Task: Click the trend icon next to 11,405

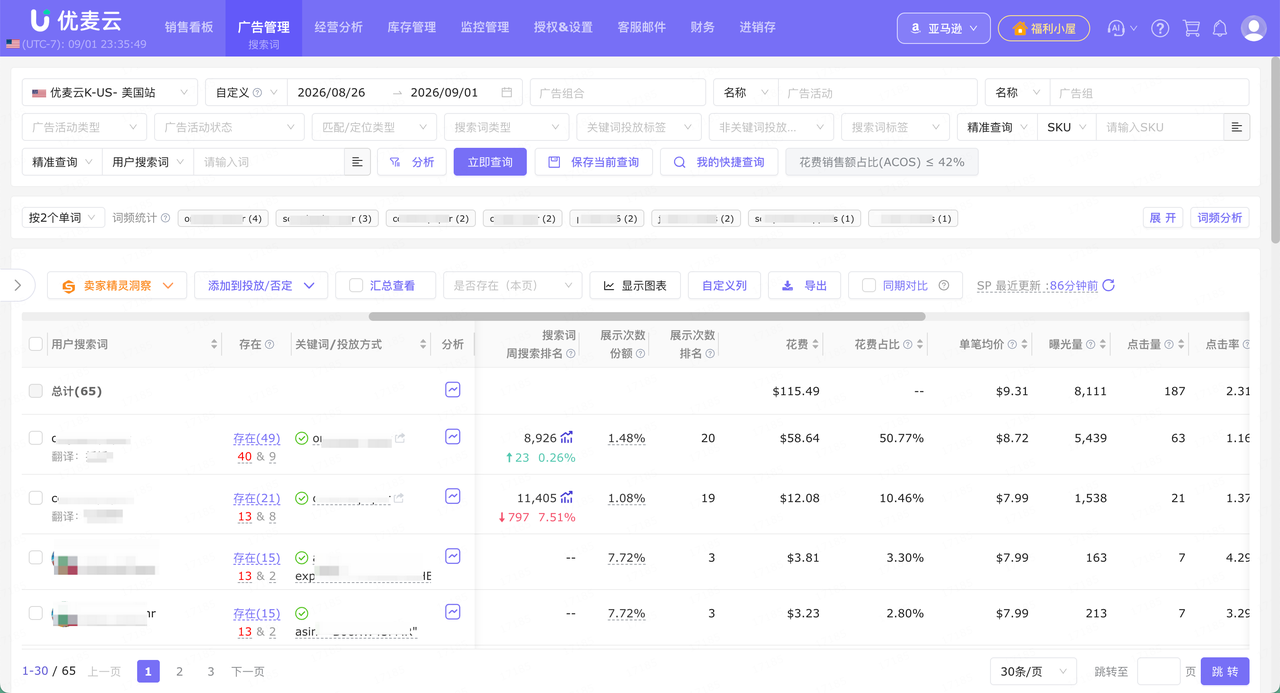Action: point(567,497)
